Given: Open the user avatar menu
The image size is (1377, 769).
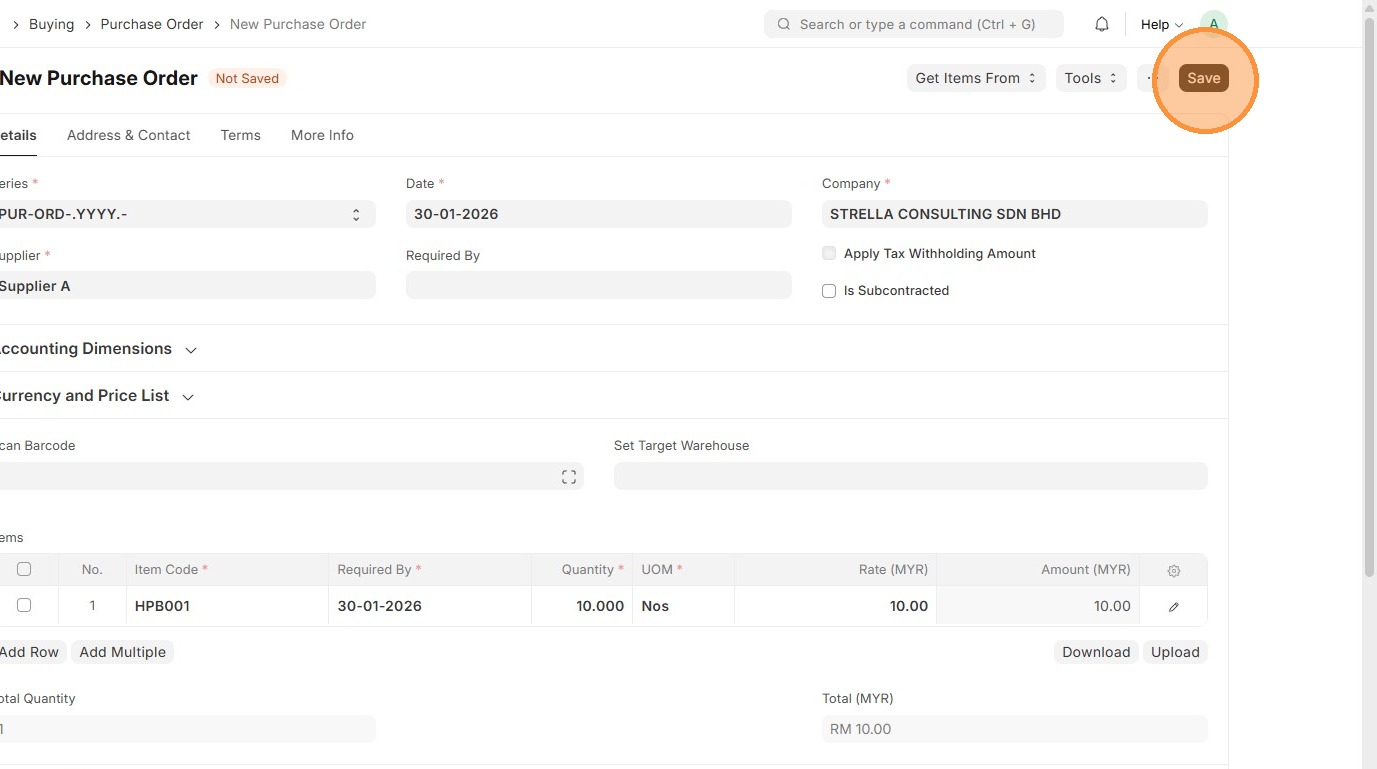Looking at the screenshot, I should (1213, 24).
